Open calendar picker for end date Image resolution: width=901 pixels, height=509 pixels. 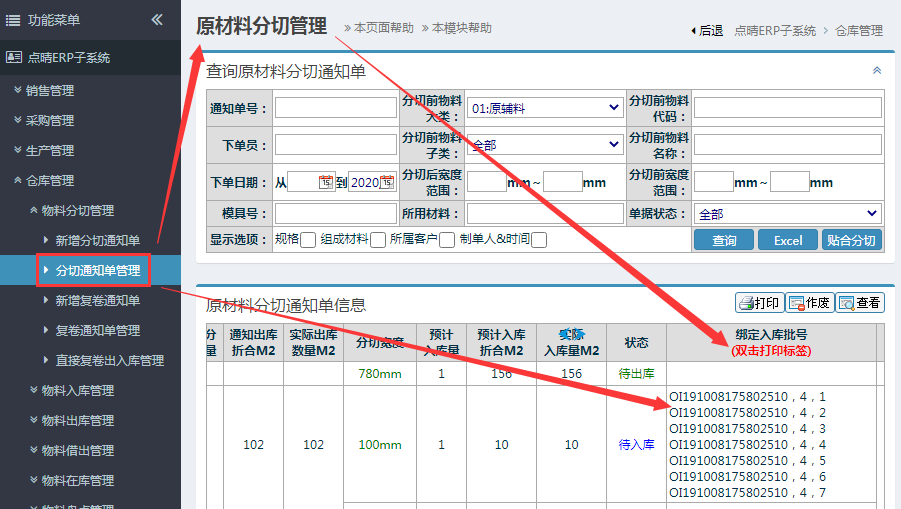click(x=387, y=183)
